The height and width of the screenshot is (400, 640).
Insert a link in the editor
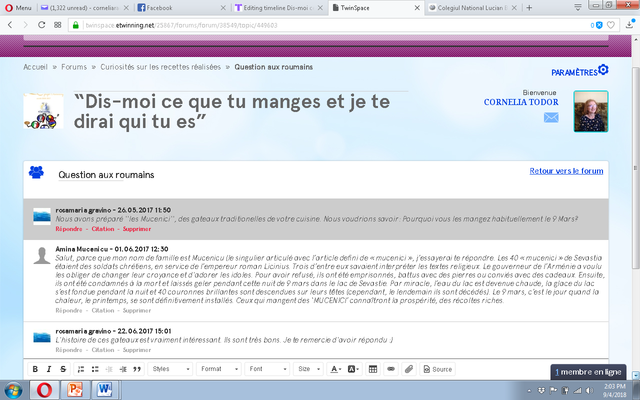pyautogui.click(x=391, y=369)
